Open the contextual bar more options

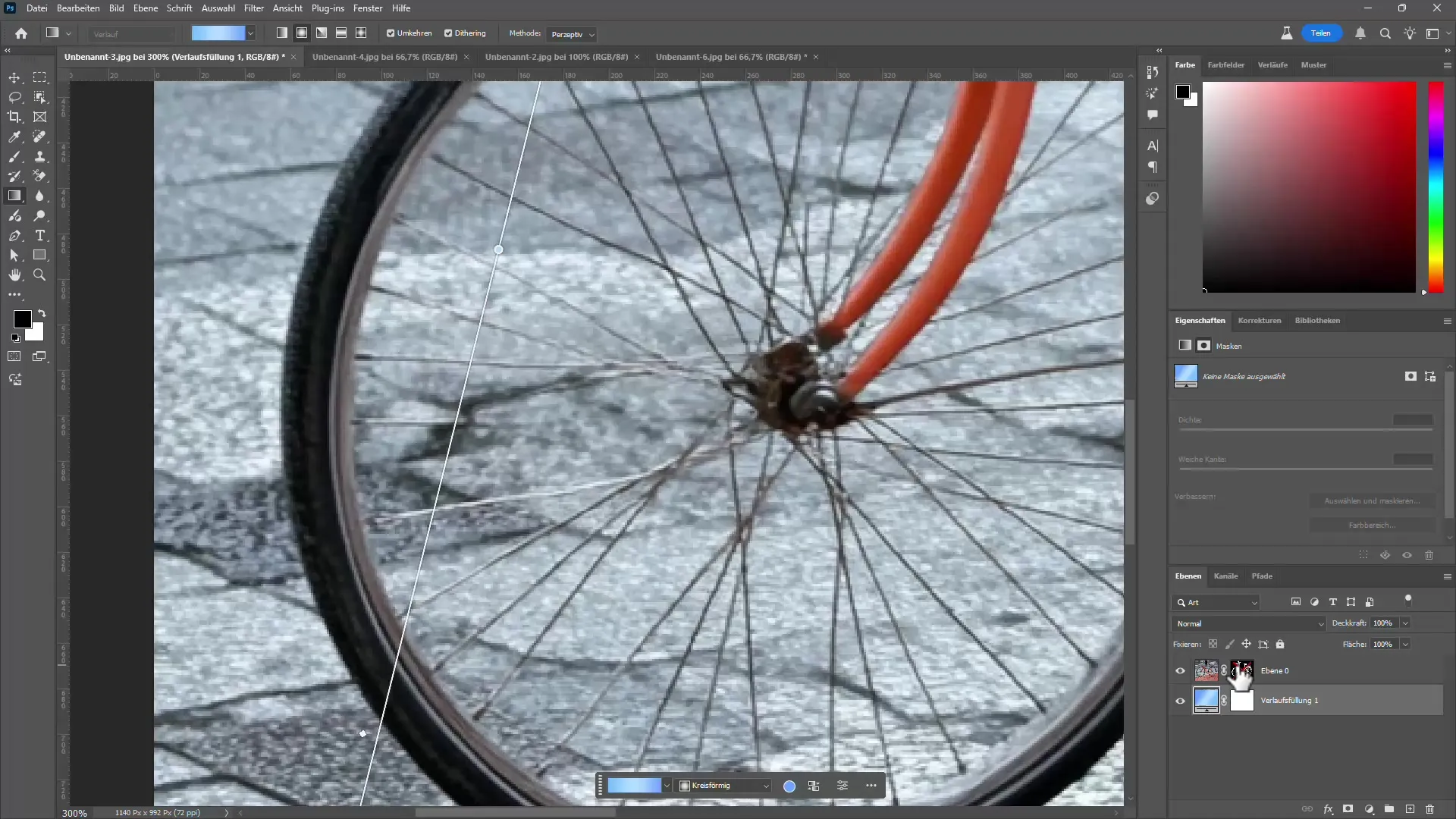click(871, 786)
